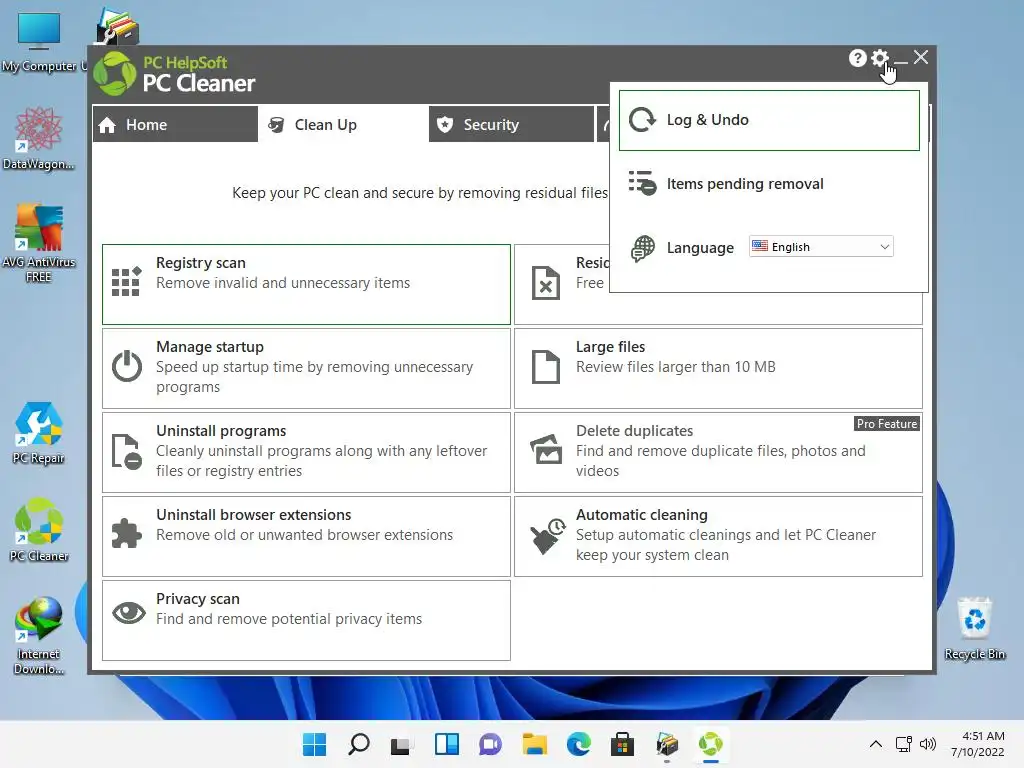Click the taskbar Search magnifier icon

(x=359, y=744)
